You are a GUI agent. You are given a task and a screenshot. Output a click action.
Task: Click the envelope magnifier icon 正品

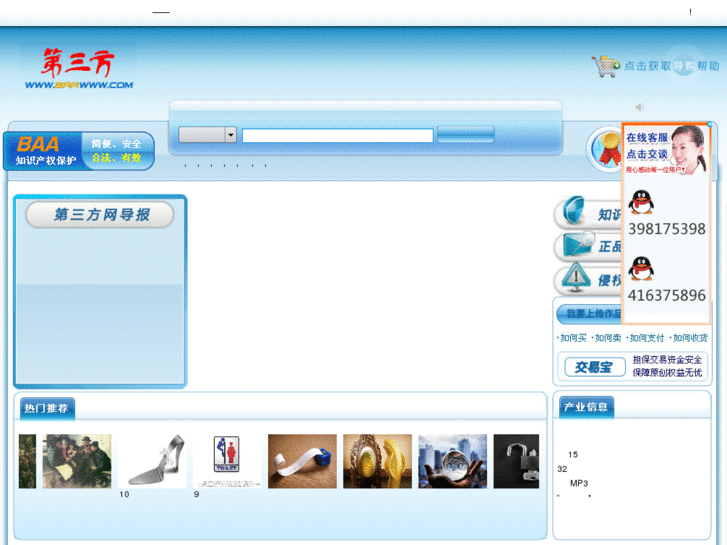(x=588, y=246)
